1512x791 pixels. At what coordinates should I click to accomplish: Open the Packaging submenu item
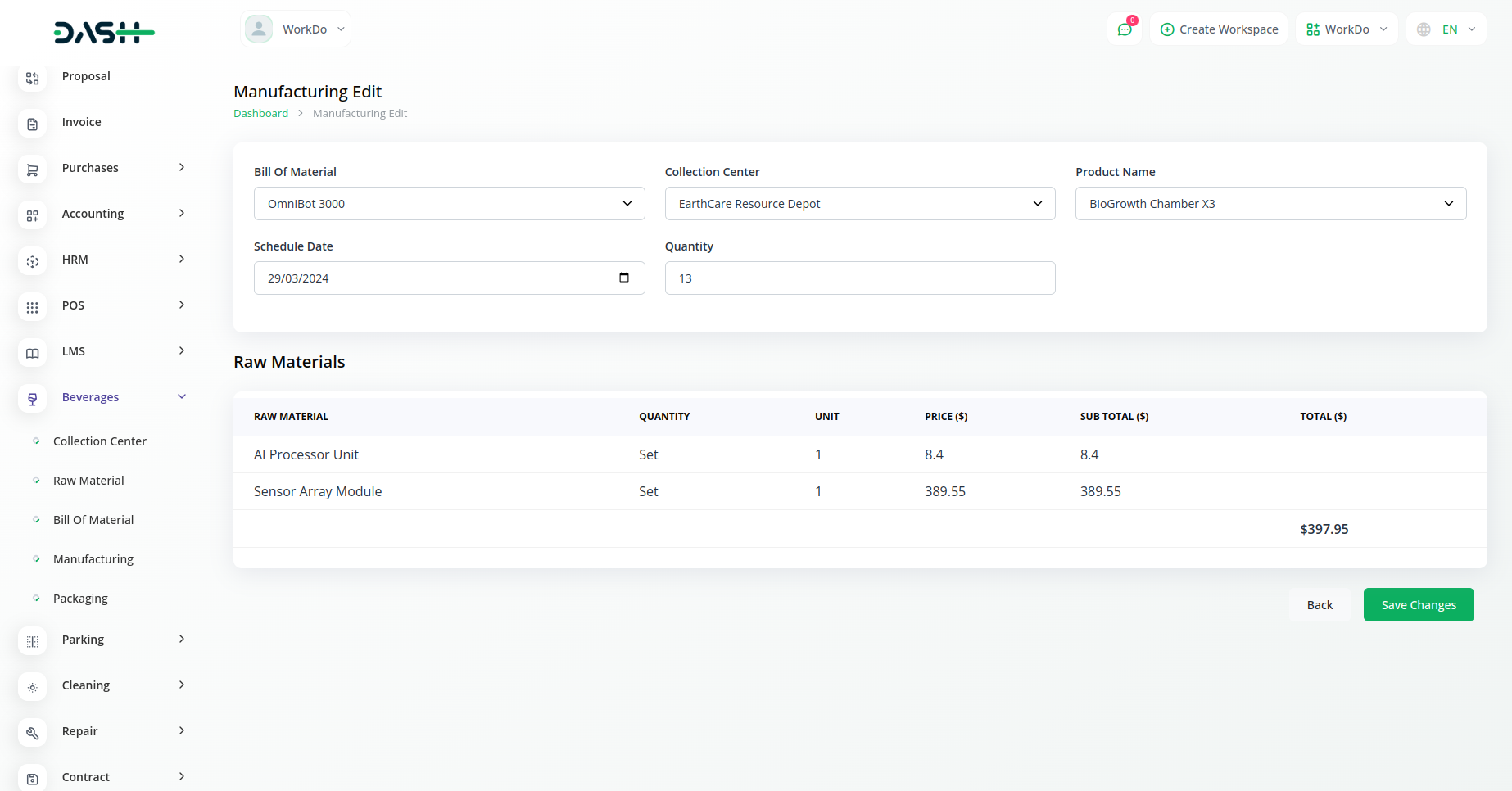[x=80, y=599]
